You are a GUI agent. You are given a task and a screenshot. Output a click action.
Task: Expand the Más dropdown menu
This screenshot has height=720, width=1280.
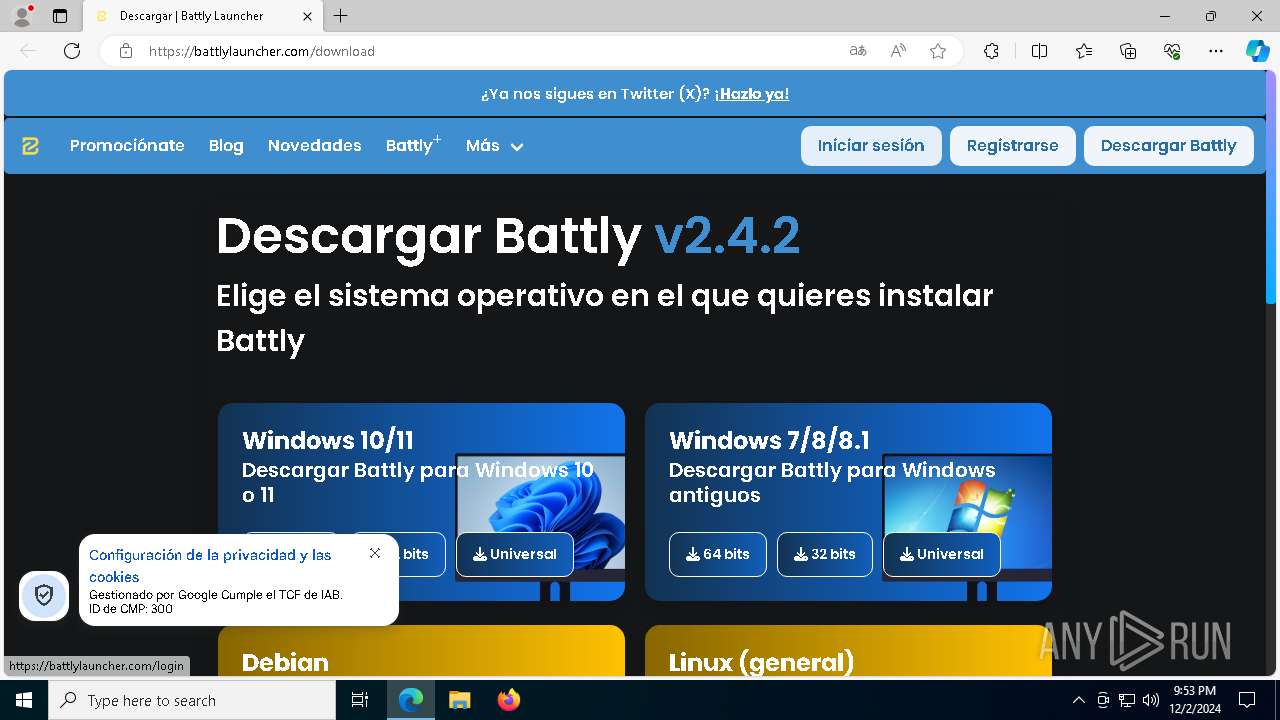pyautogui.click(x=494, y=146)
